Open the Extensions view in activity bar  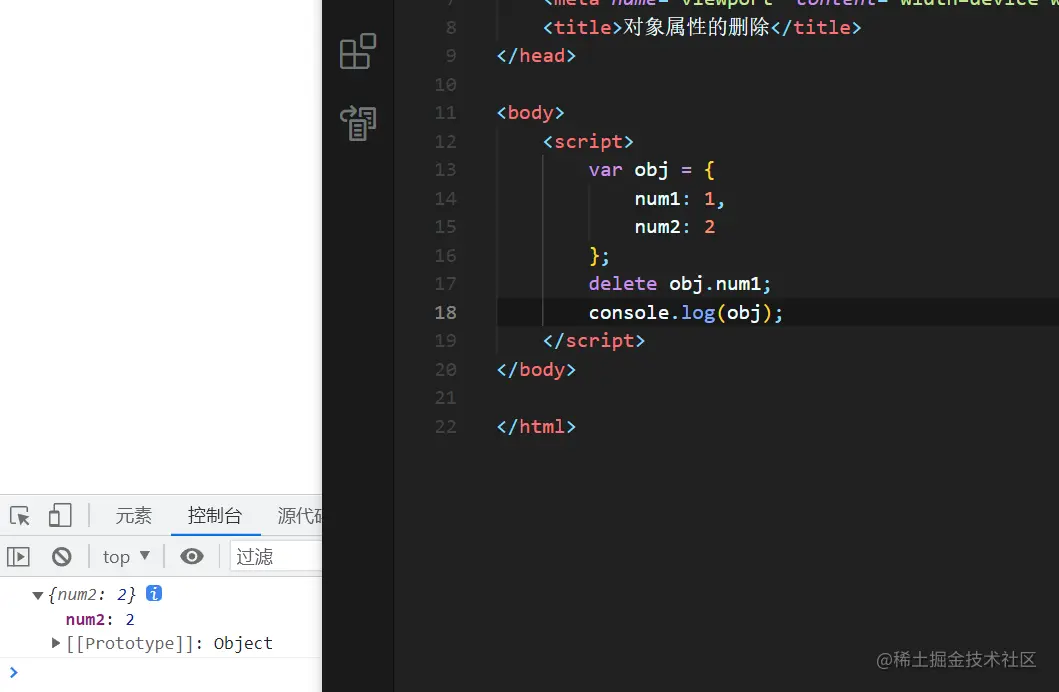[x=358, y=51]
